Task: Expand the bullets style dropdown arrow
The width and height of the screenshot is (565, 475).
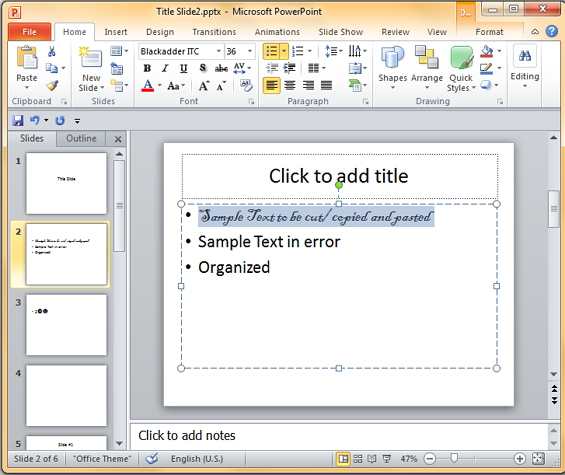Action: click(x=284, y=51)
